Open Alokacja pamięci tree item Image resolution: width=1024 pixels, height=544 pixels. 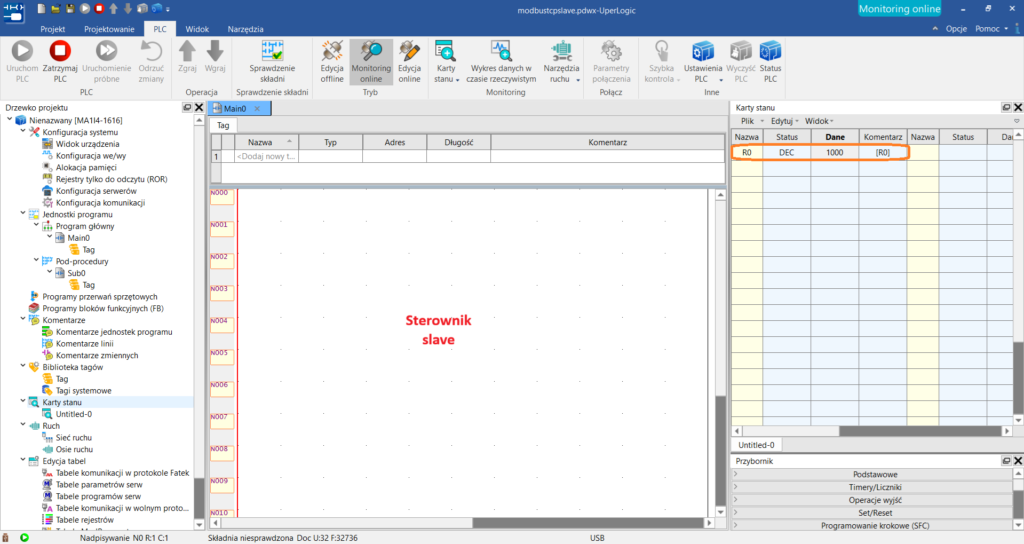click(86, 167)
